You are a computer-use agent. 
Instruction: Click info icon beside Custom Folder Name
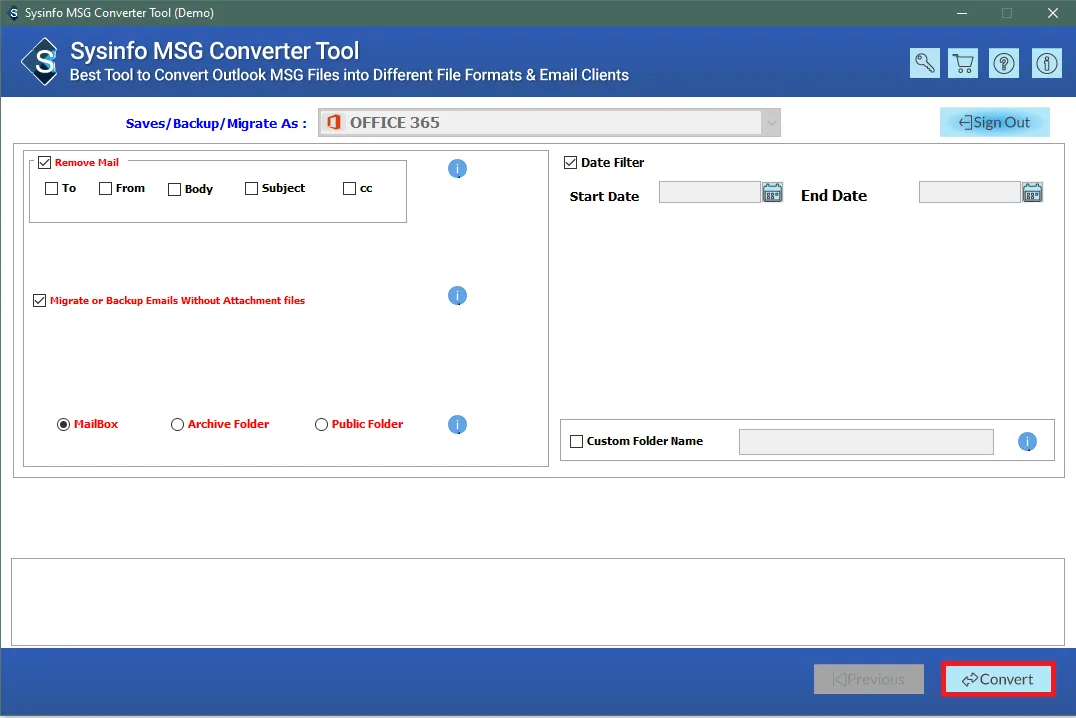click(1027, 442)
